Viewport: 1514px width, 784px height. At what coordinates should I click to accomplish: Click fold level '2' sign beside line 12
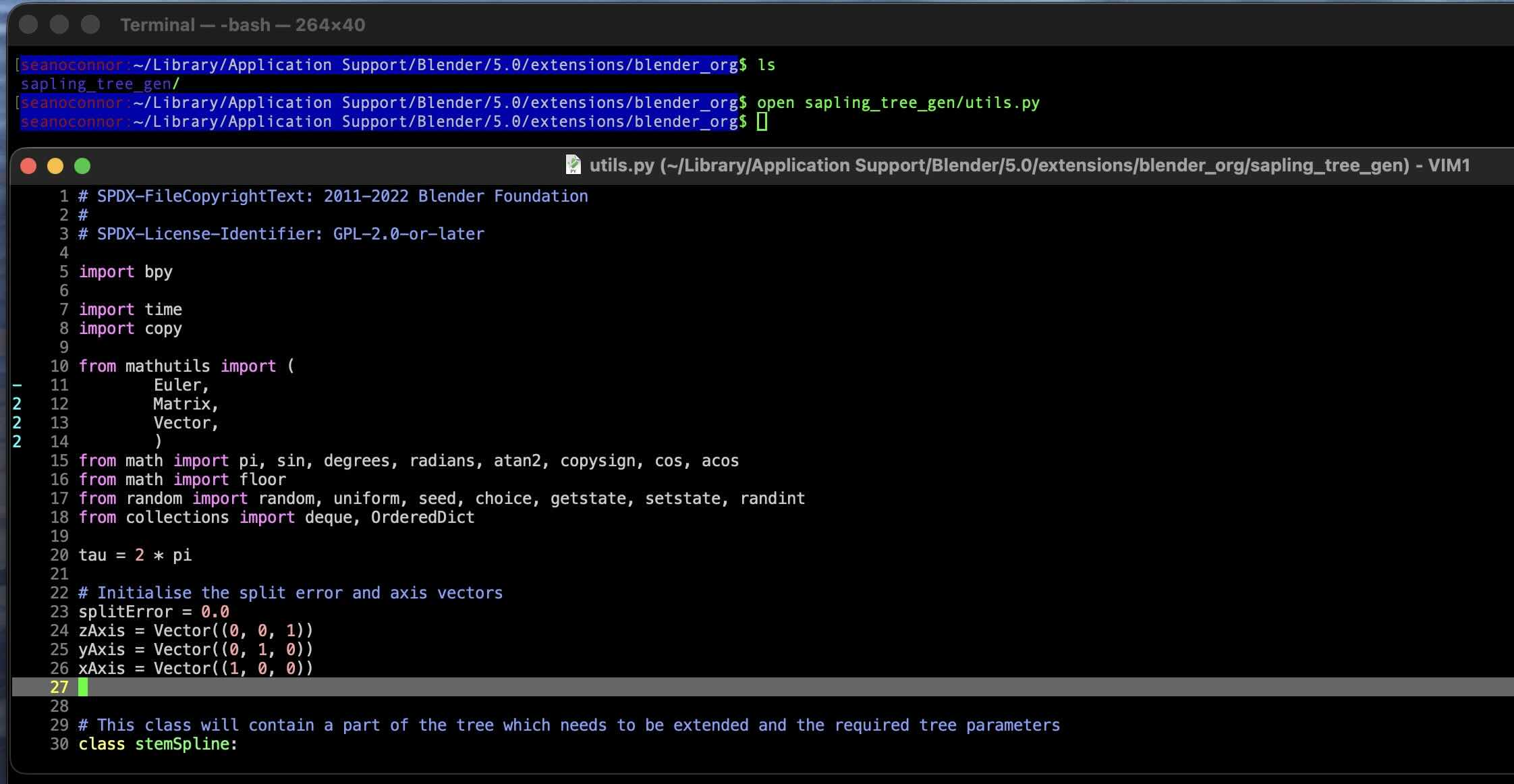click(17, 404)
